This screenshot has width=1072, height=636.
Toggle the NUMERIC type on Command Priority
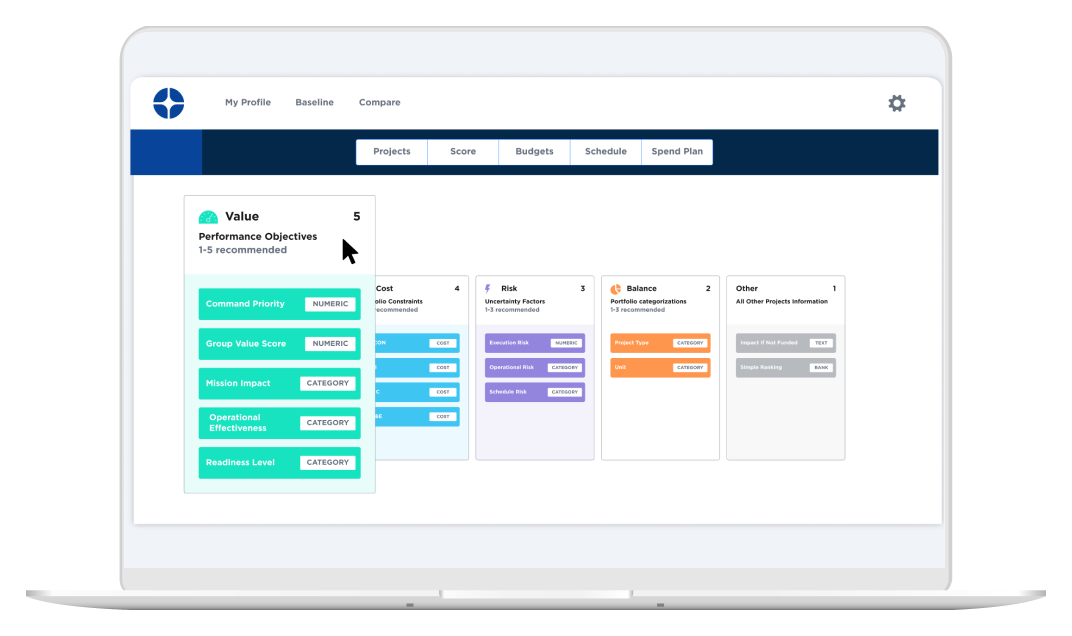[330, 304]
